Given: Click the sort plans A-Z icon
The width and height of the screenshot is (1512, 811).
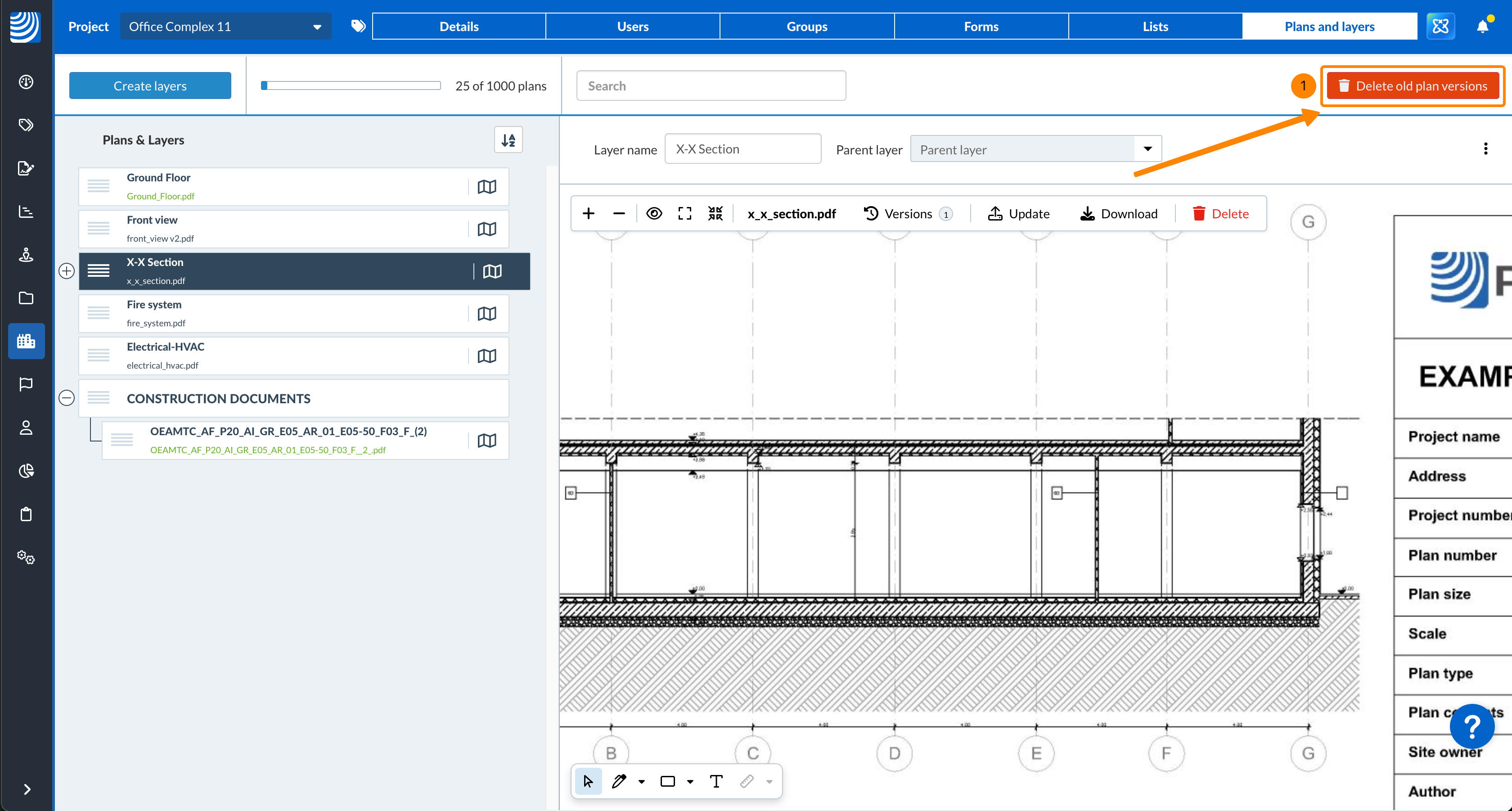Looking at the screenshot, I should [x=508, y=140].
